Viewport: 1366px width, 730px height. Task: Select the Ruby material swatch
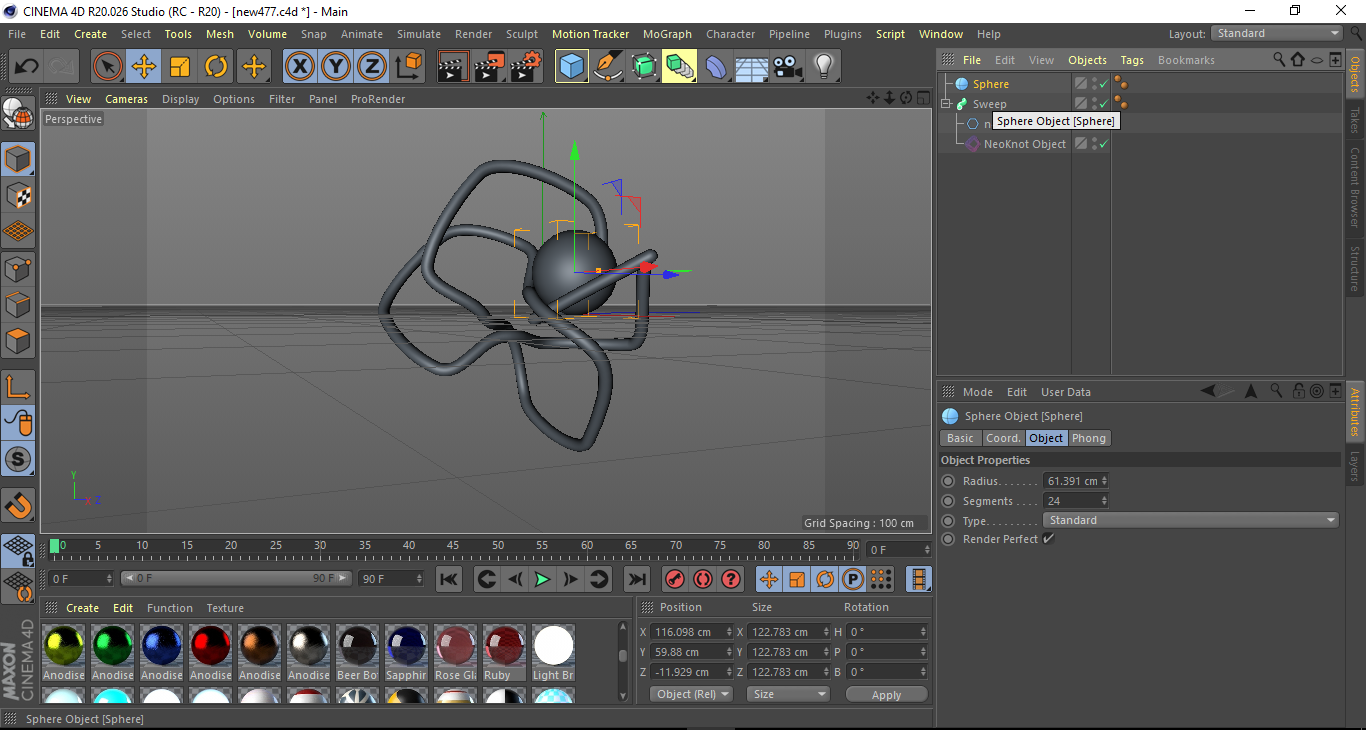(x=504, y=652)
